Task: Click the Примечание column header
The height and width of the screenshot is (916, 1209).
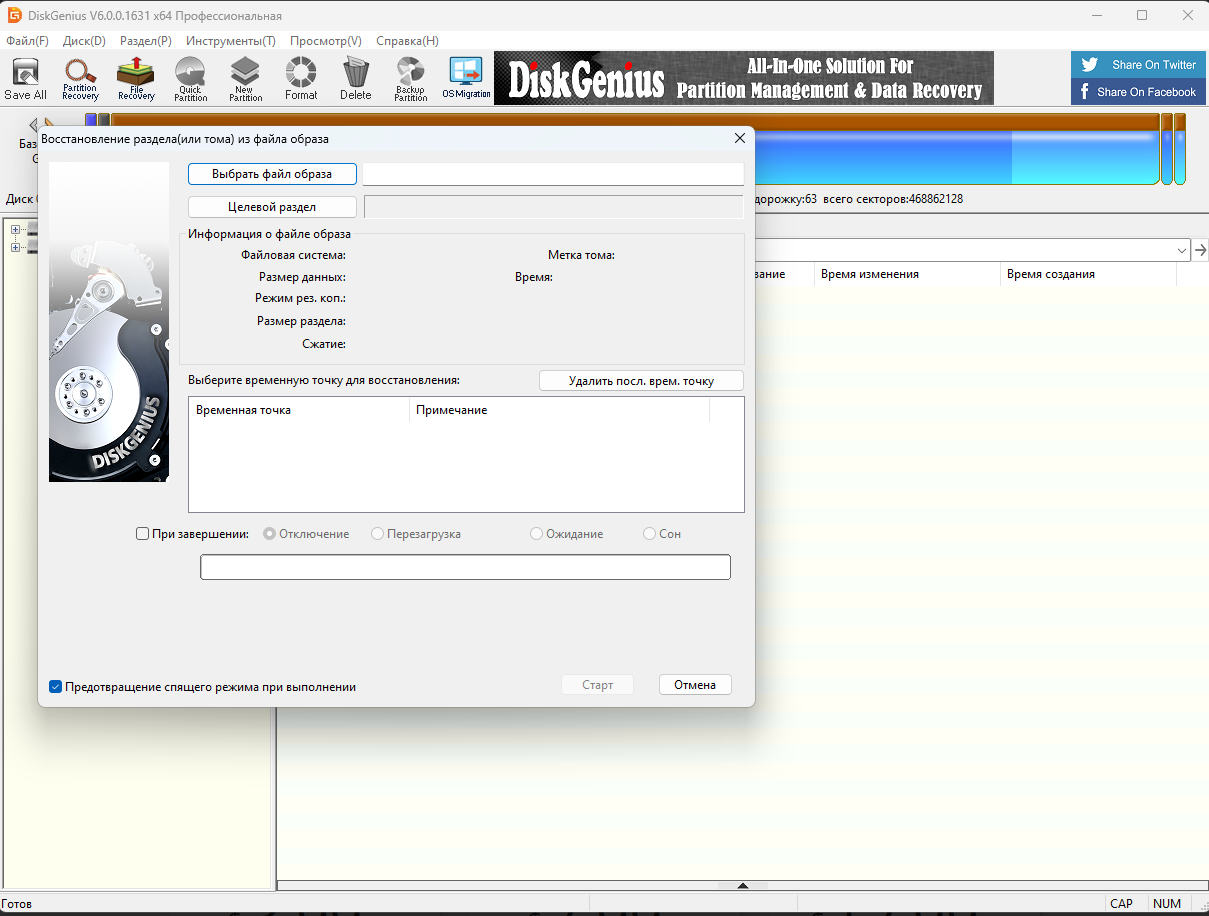Action: [x=560, y=410]
